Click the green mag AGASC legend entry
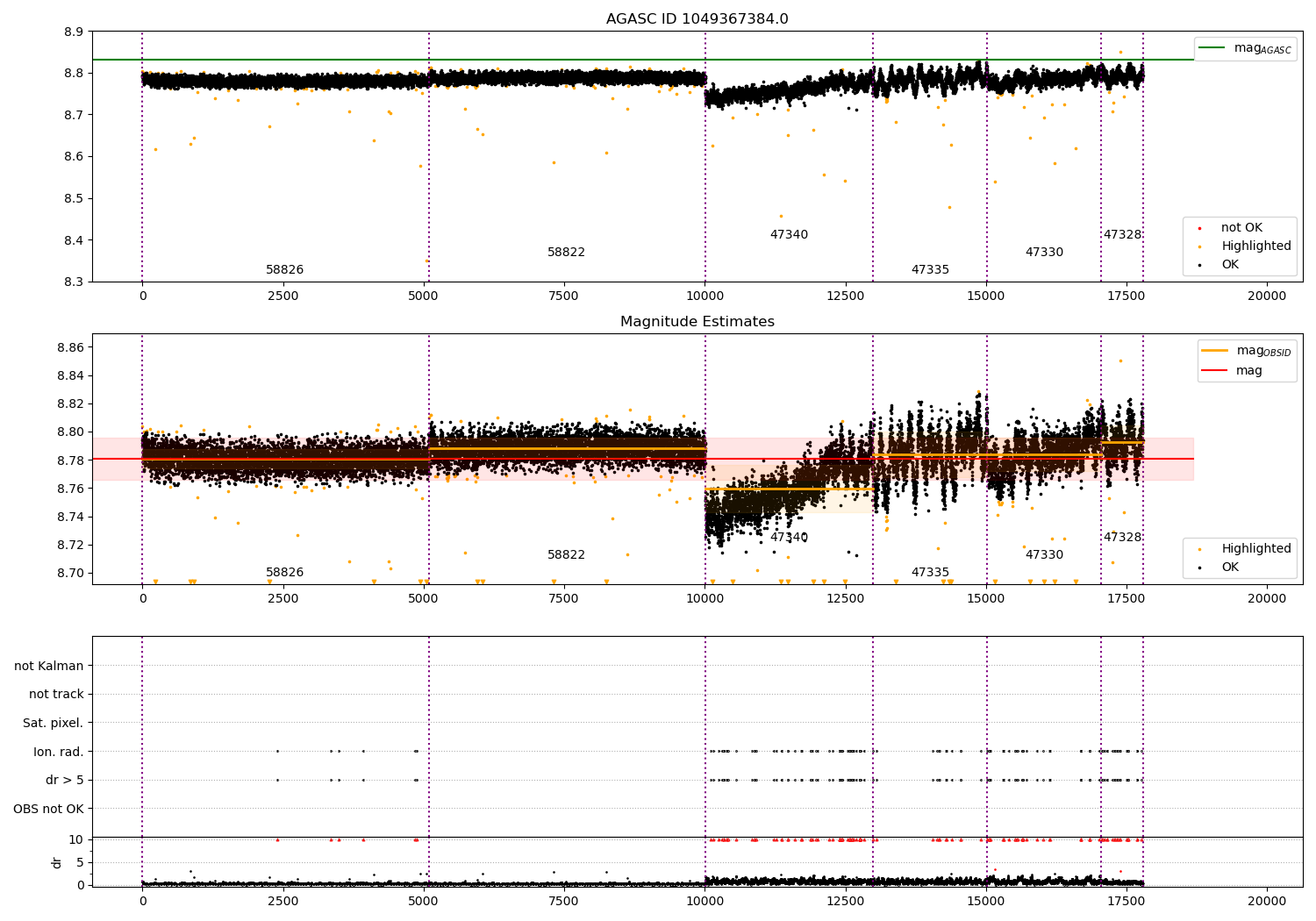 1245,48
